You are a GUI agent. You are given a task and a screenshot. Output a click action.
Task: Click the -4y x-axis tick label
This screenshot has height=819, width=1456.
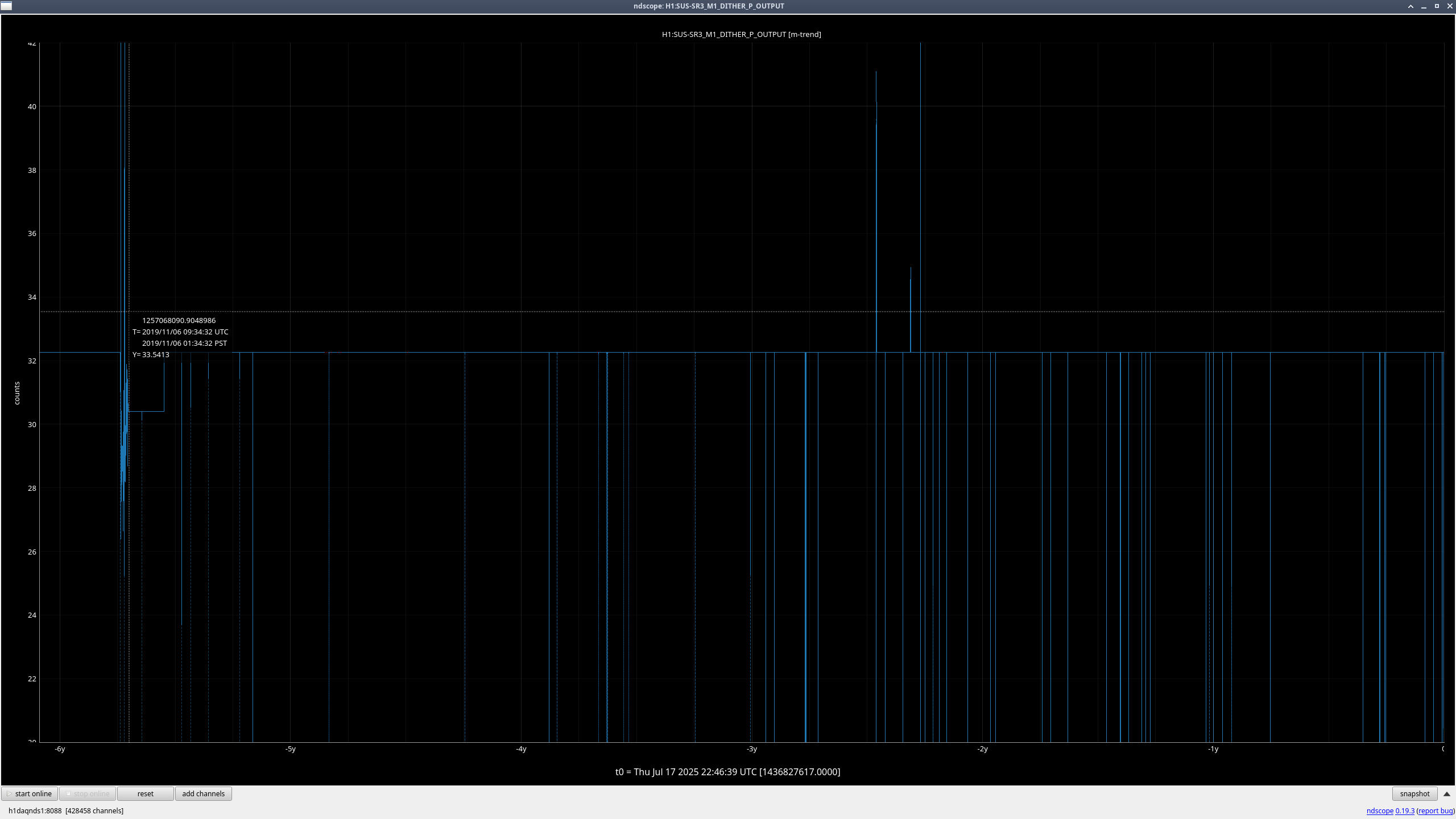point(521,749)
